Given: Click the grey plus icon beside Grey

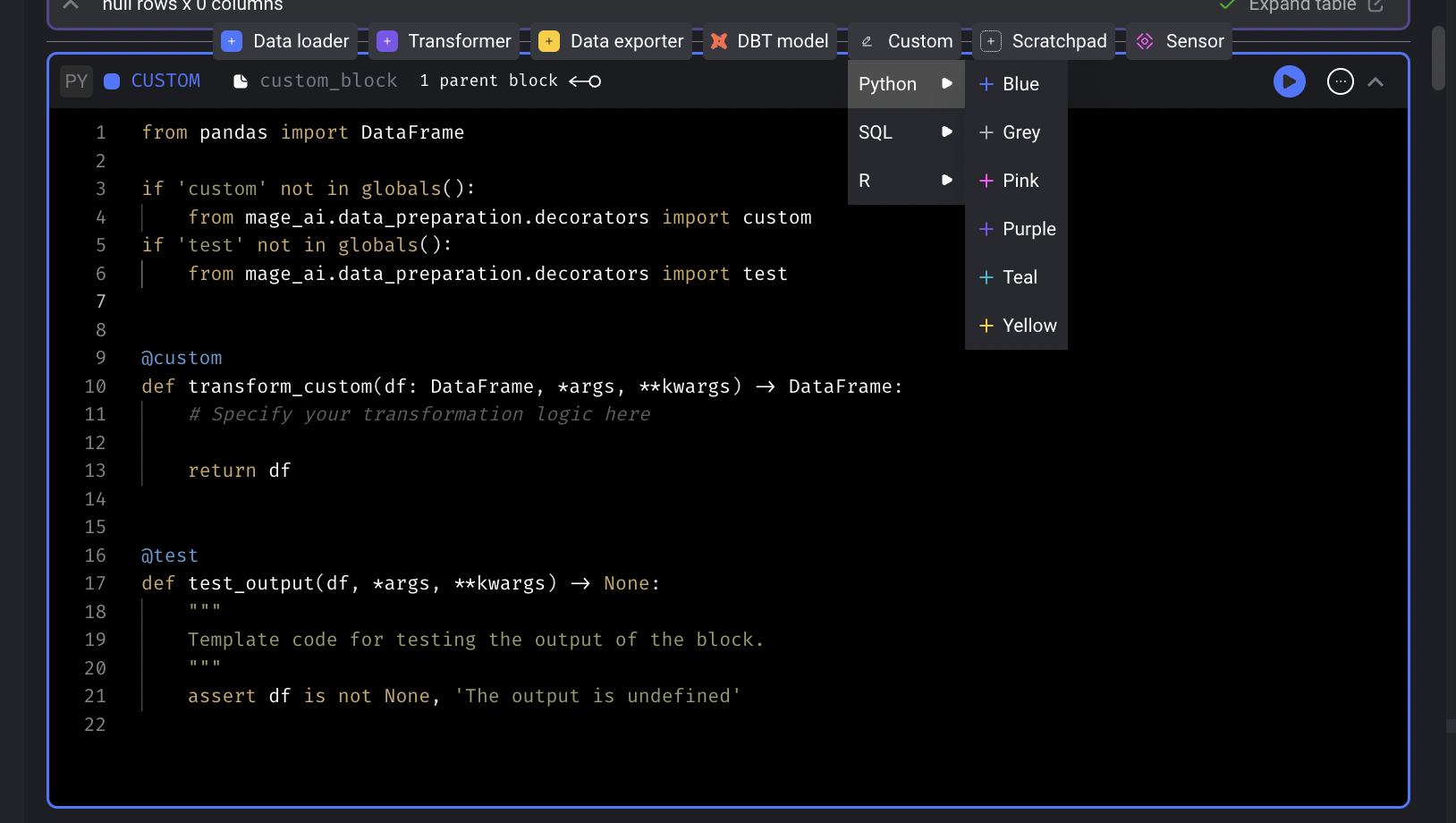Looking at the screenshot, I should (986, 132).
